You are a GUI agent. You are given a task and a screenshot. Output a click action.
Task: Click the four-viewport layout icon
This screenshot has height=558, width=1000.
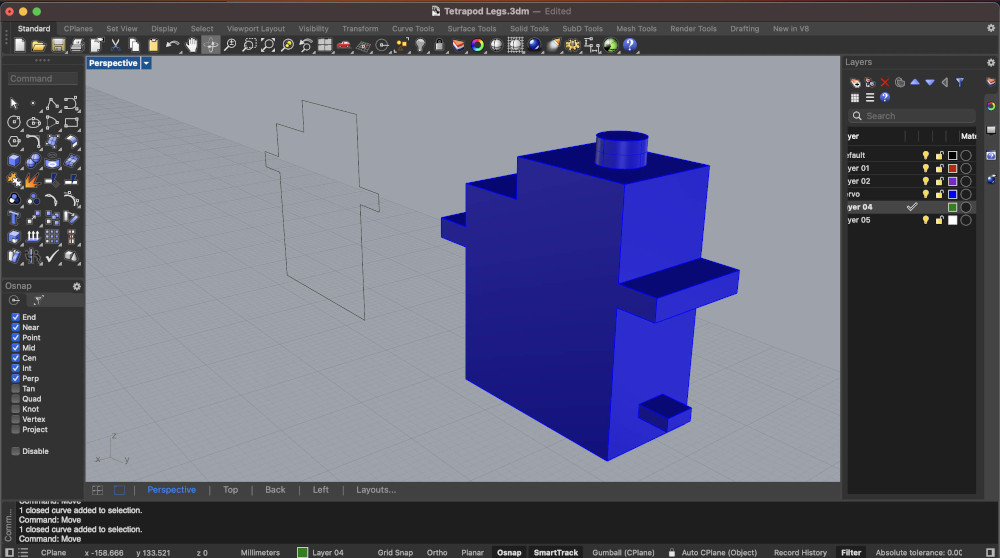click(325, 45)
